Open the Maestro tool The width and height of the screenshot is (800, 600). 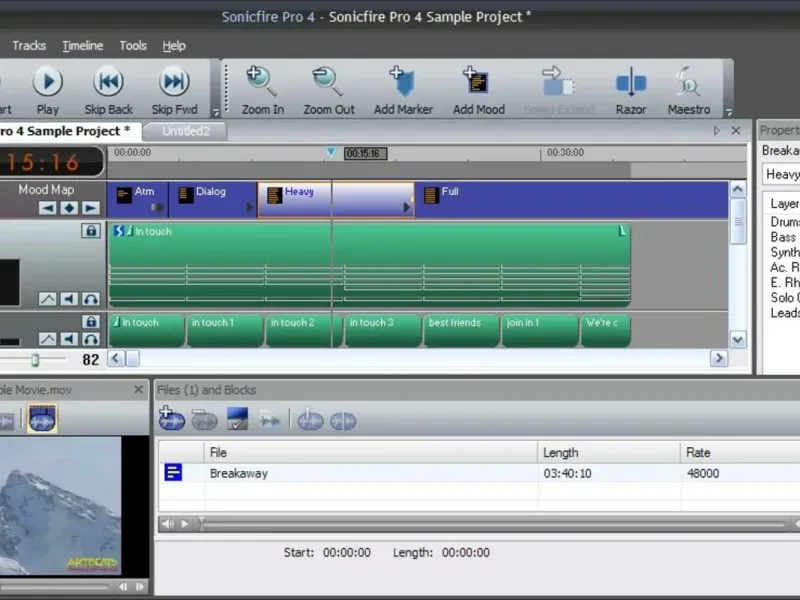tap(688, 84)
